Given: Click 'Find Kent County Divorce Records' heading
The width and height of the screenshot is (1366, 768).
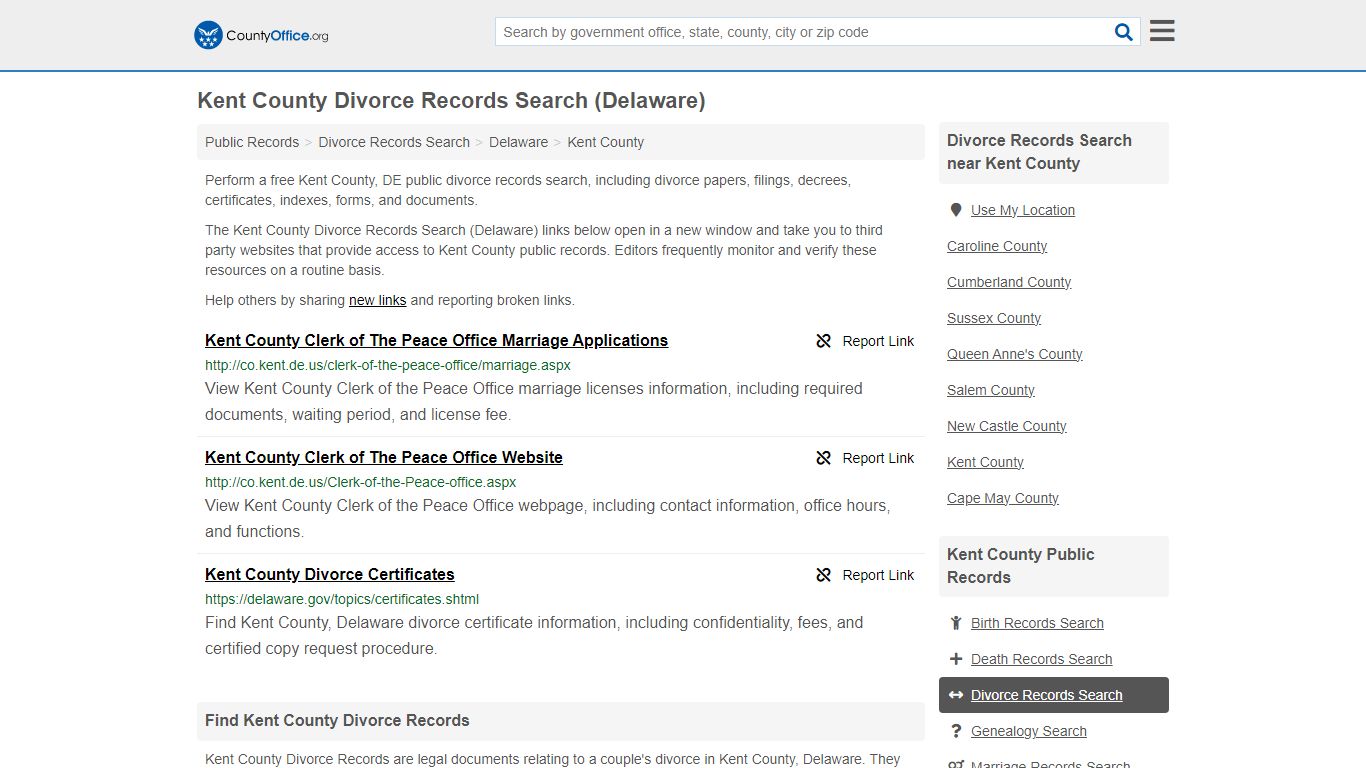Looking at the screenshot, I should 337,720.
